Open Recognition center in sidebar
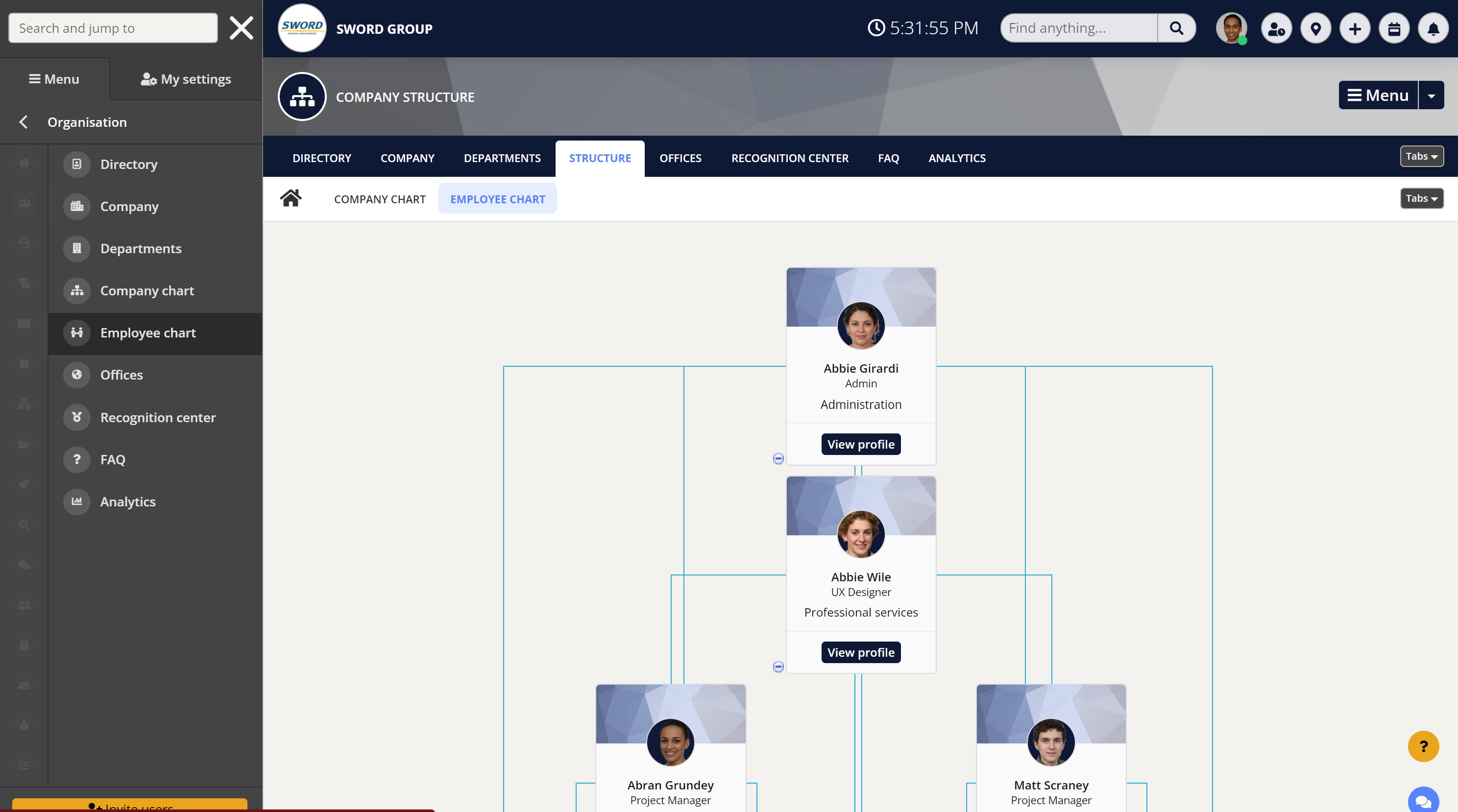This screenshot has height=812, width=1458. 157,418
